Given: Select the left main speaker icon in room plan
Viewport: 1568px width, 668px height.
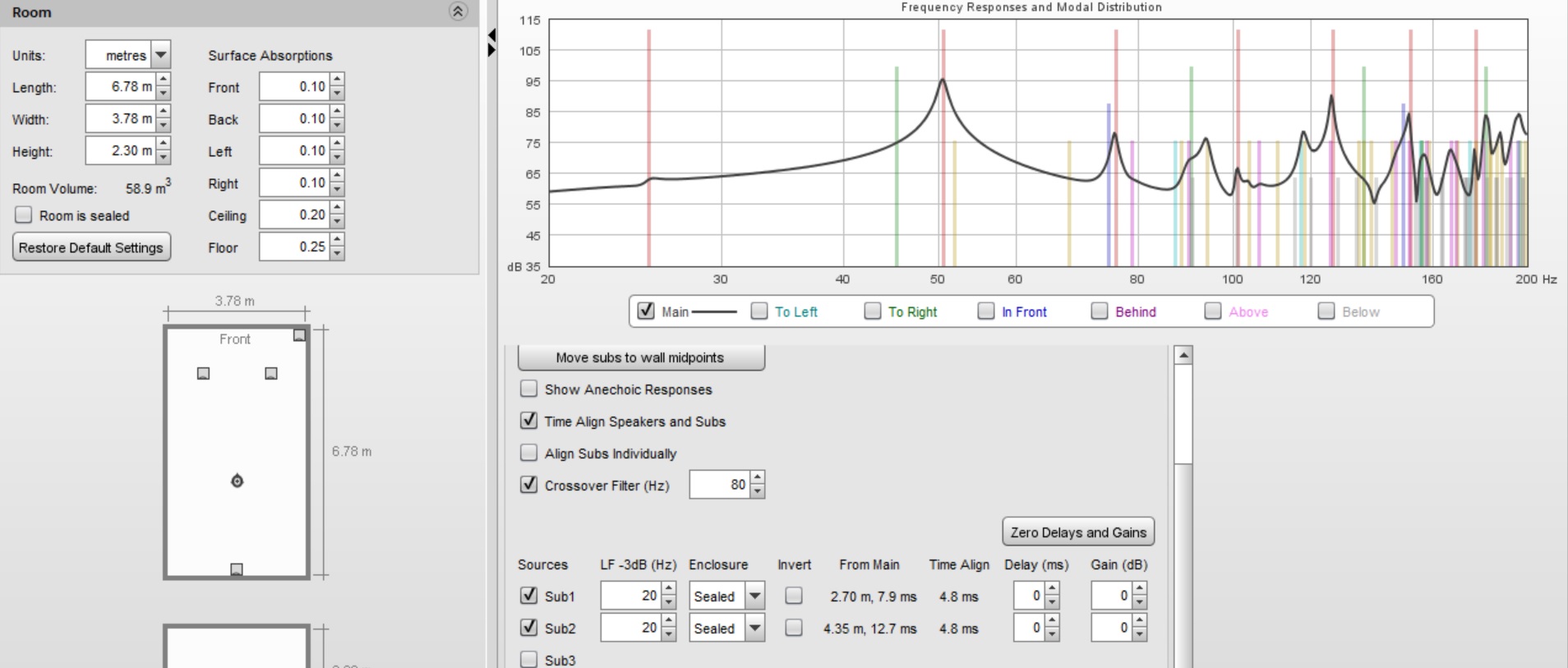Looking at the screenshot, I should point(203,373).
